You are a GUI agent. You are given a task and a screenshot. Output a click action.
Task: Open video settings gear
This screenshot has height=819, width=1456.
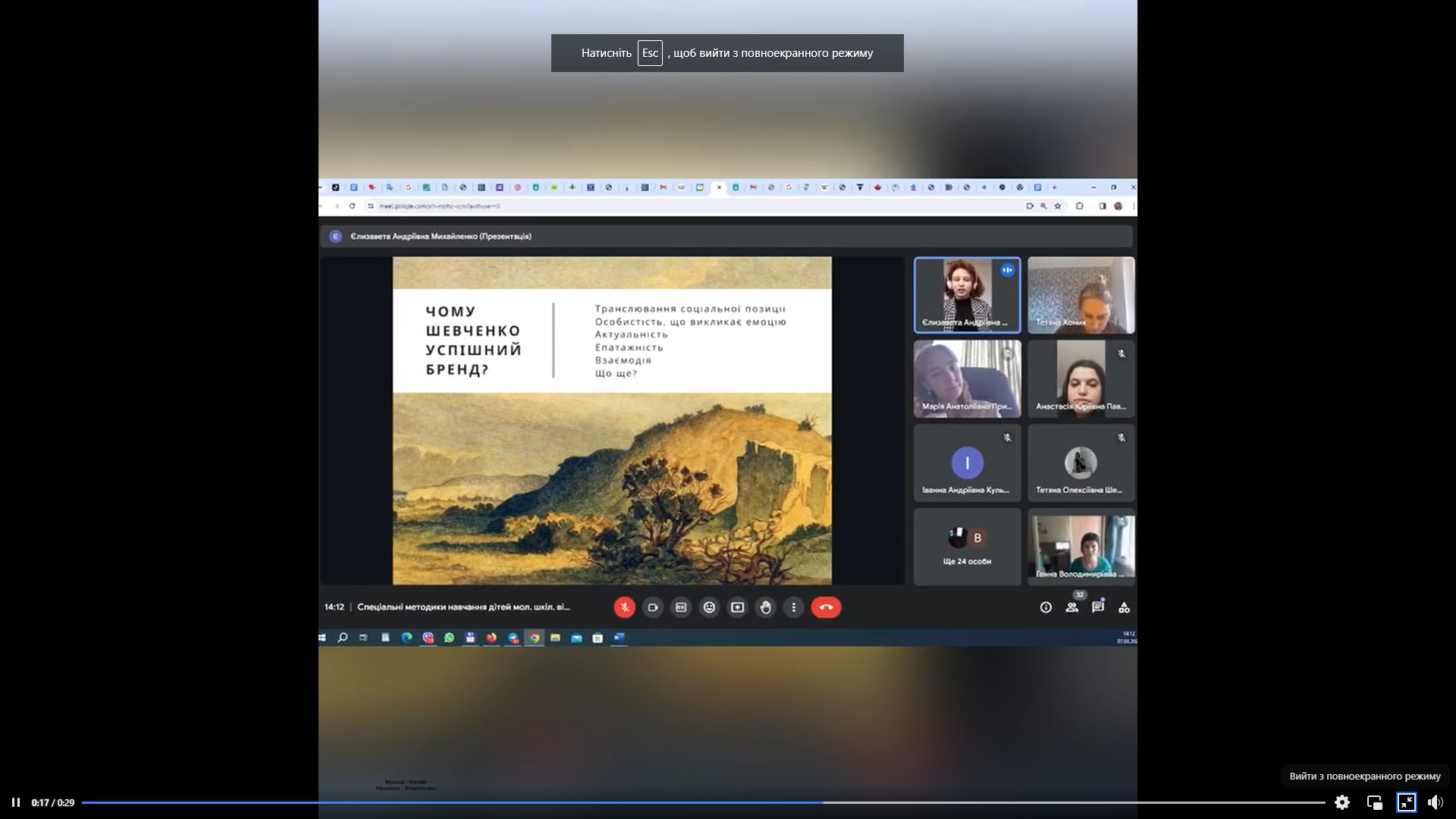(x=1341, y=802)
